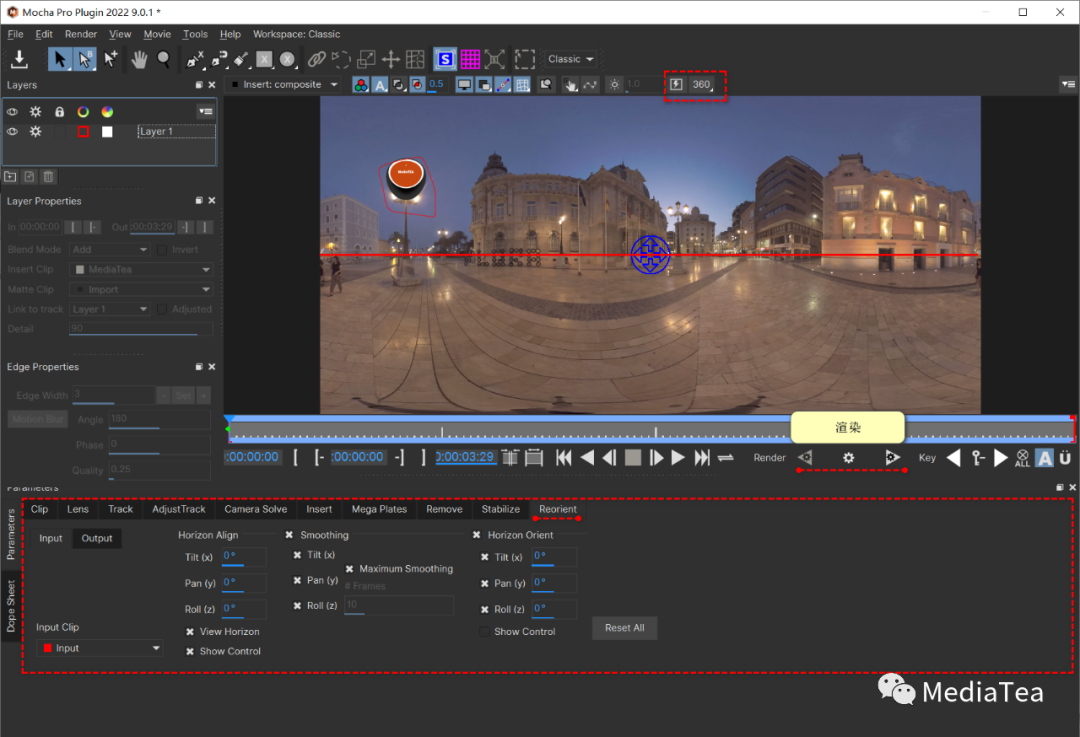This screenshot has height=737, width=1080.
Task: Choose the Pan hand tool
Action: tap(139, 59)
